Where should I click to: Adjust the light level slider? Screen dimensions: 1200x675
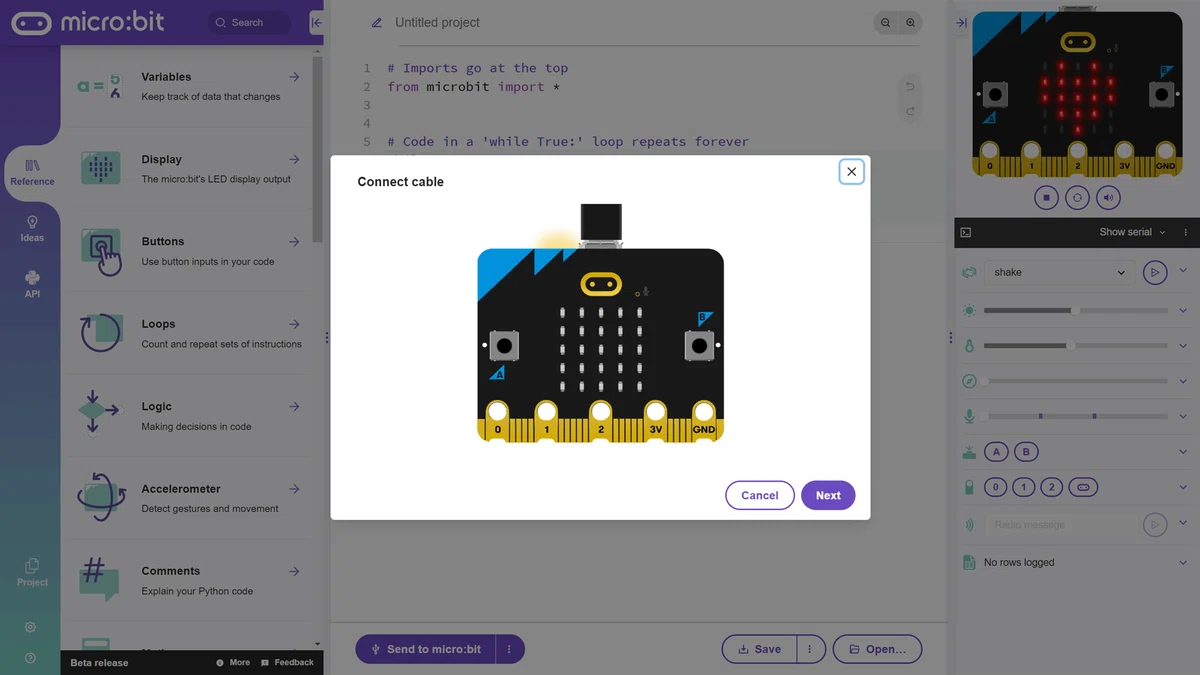[x=1075, y=311]
